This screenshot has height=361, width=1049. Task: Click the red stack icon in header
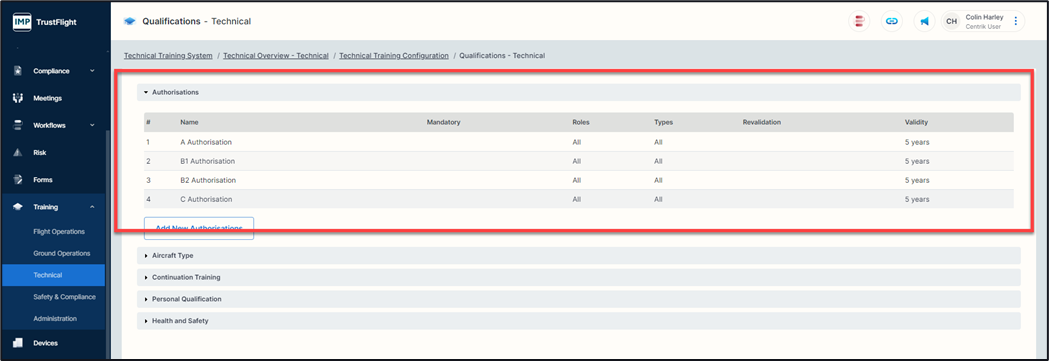(859, 21)
